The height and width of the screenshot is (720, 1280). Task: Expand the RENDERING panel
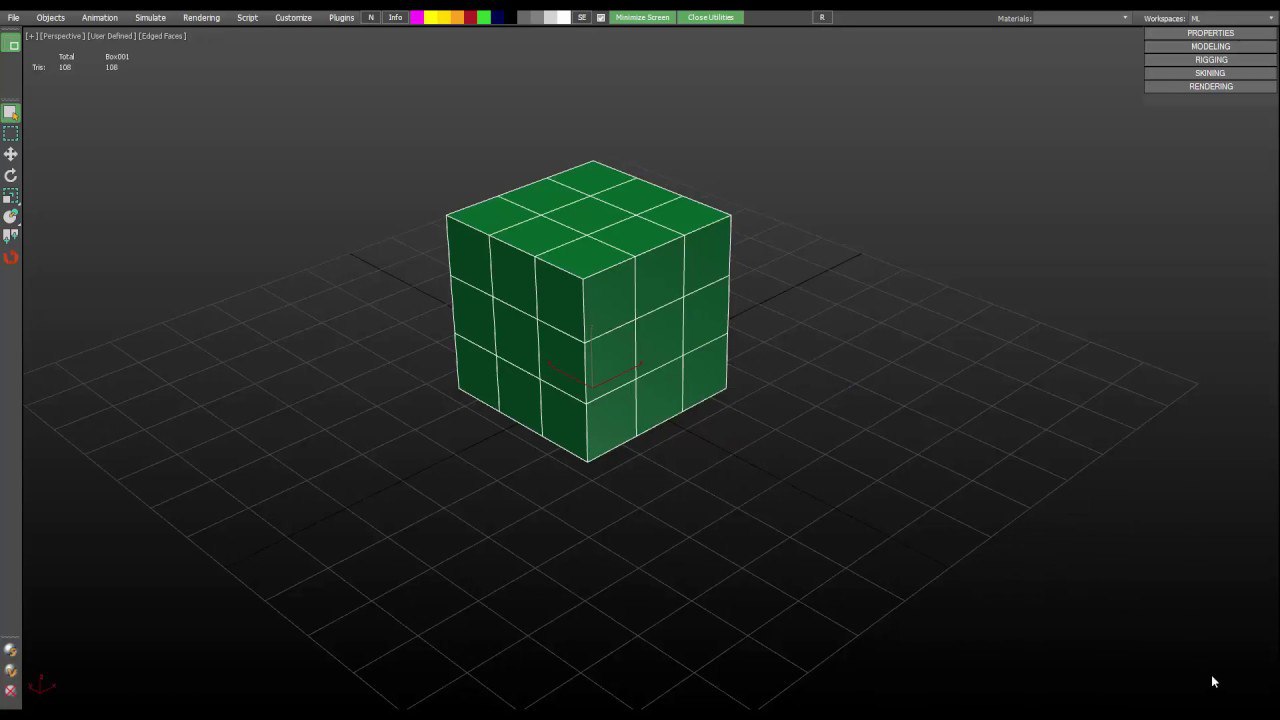click(1210, 86)
